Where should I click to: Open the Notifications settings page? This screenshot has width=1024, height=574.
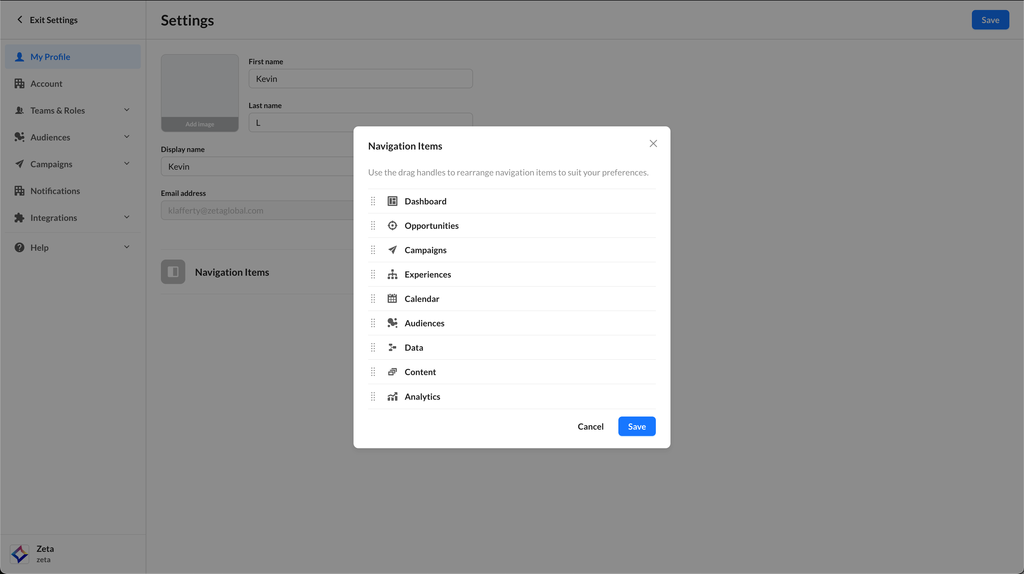[x=55, y=191]
